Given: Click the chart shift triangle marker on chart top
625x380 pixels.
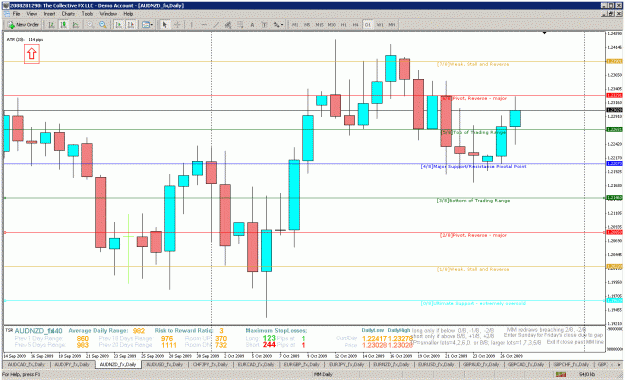Looking at the screenshot, I should pyautogui.click(x=544, y=33).
